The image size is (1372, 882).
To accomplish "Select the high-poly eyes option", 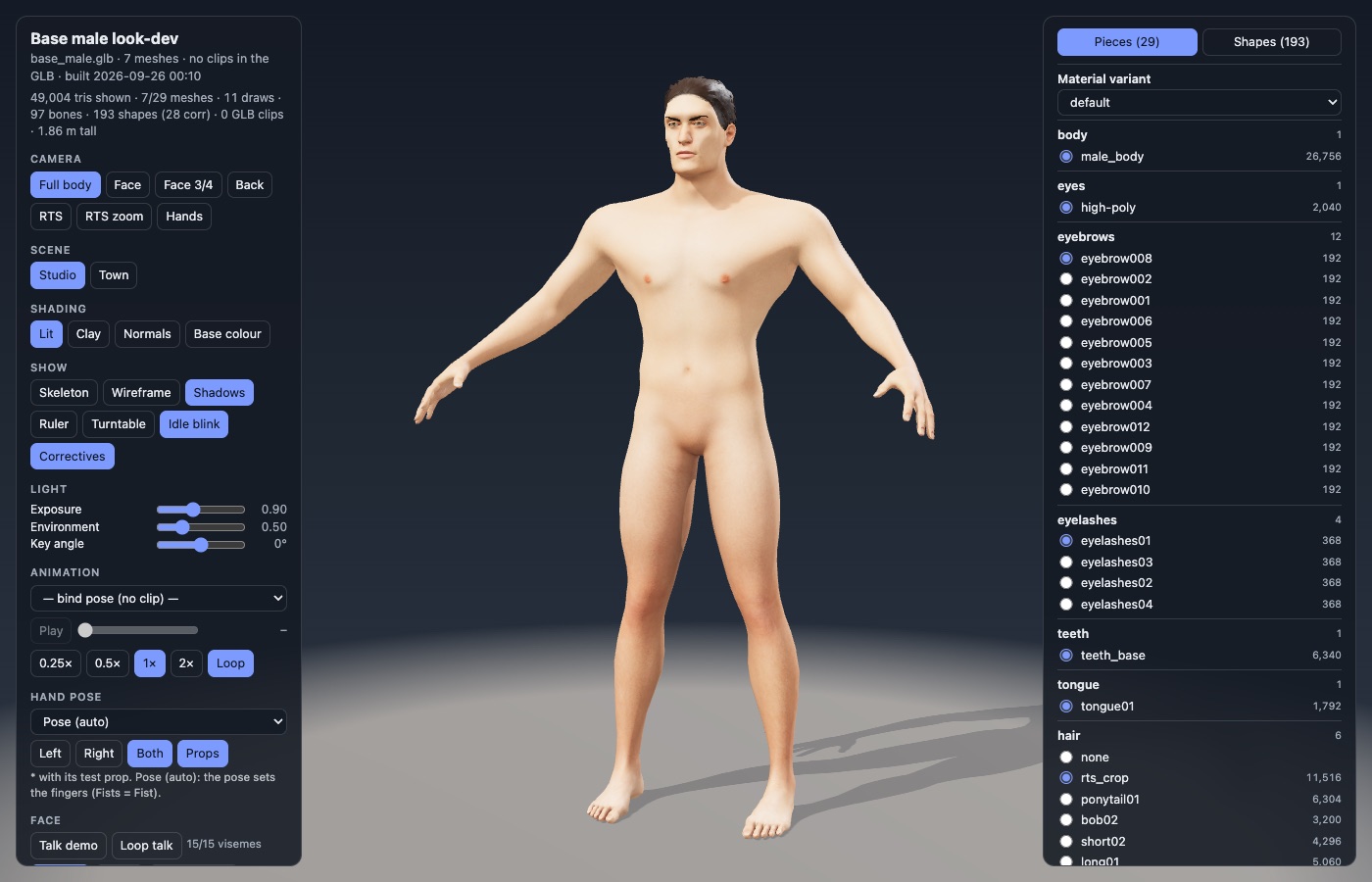I will tap(1066, 208).
